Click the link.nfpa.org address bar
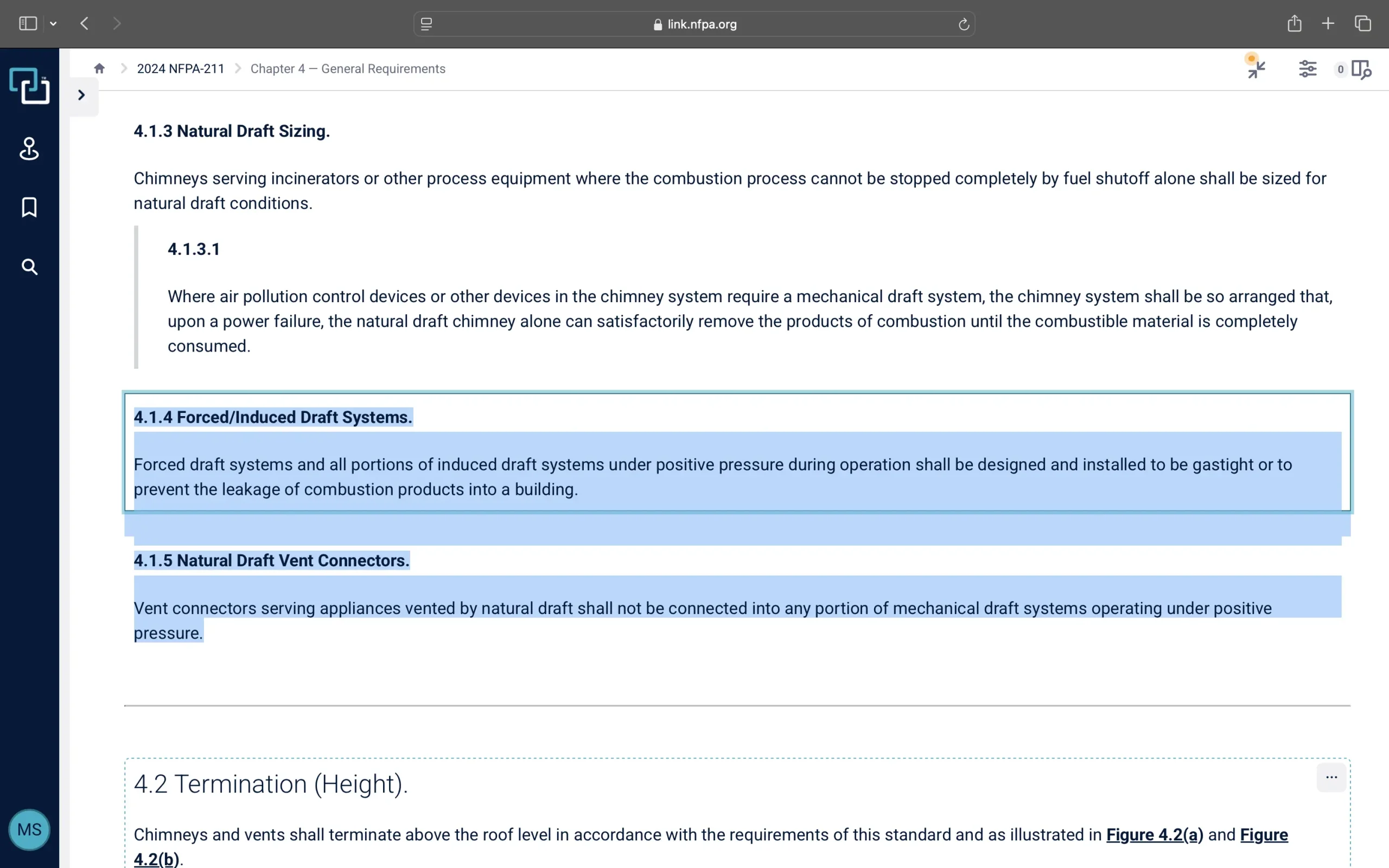 tap(694, 24)
